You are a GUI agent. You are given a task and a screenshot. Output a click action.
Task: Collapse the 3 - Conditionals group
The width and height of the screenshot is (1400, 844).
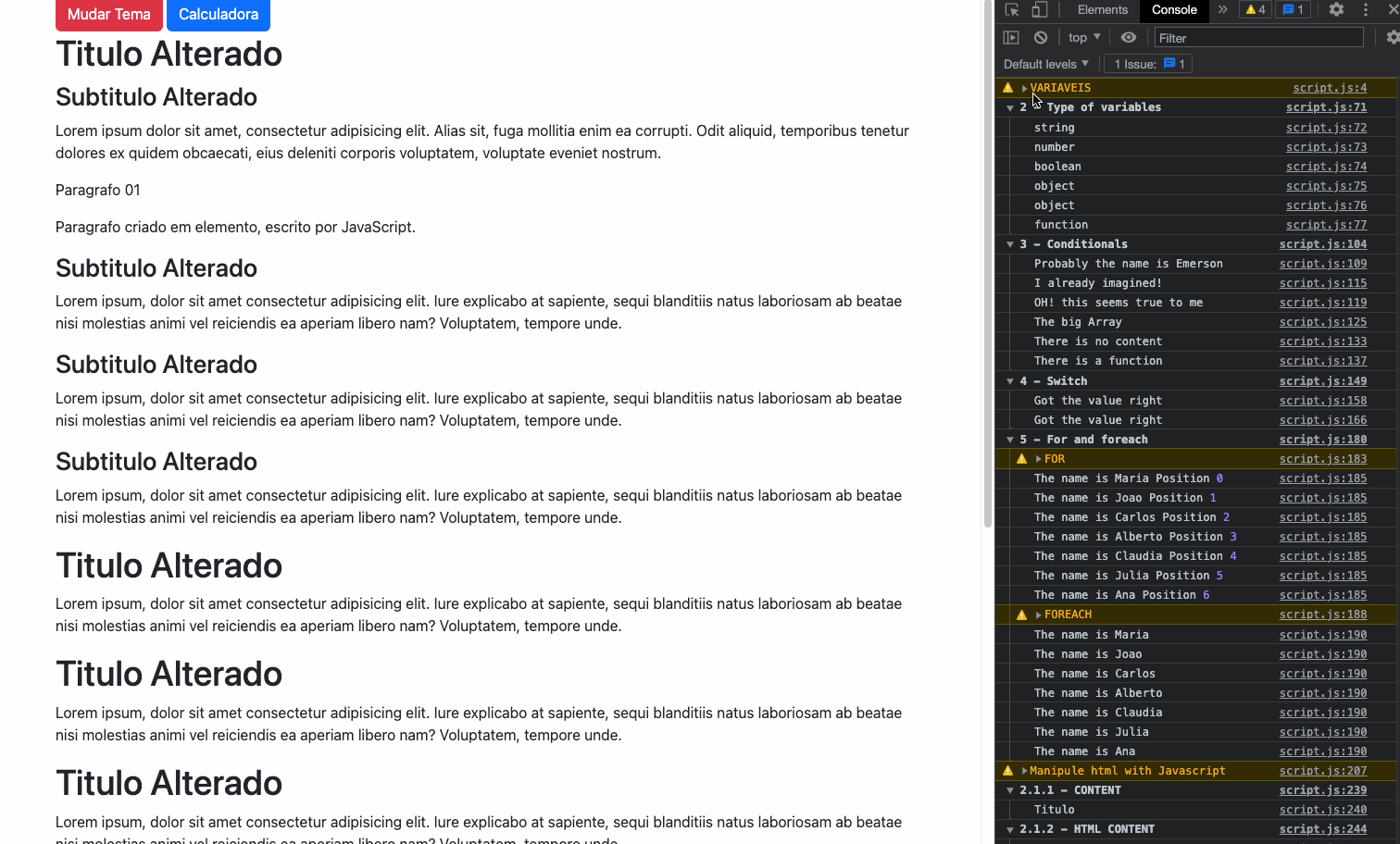point(1010,245)
